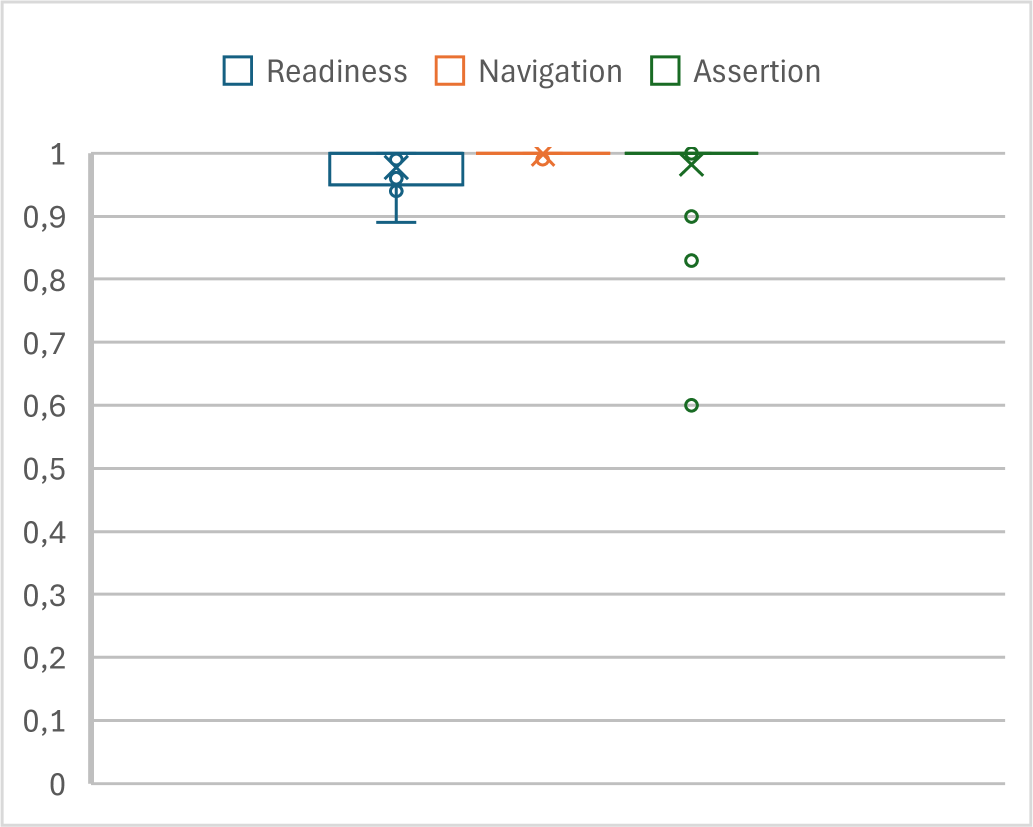Select the Readiness legend label text
1033x827 pixels.
pyautogui.click(x=337, y=72)
